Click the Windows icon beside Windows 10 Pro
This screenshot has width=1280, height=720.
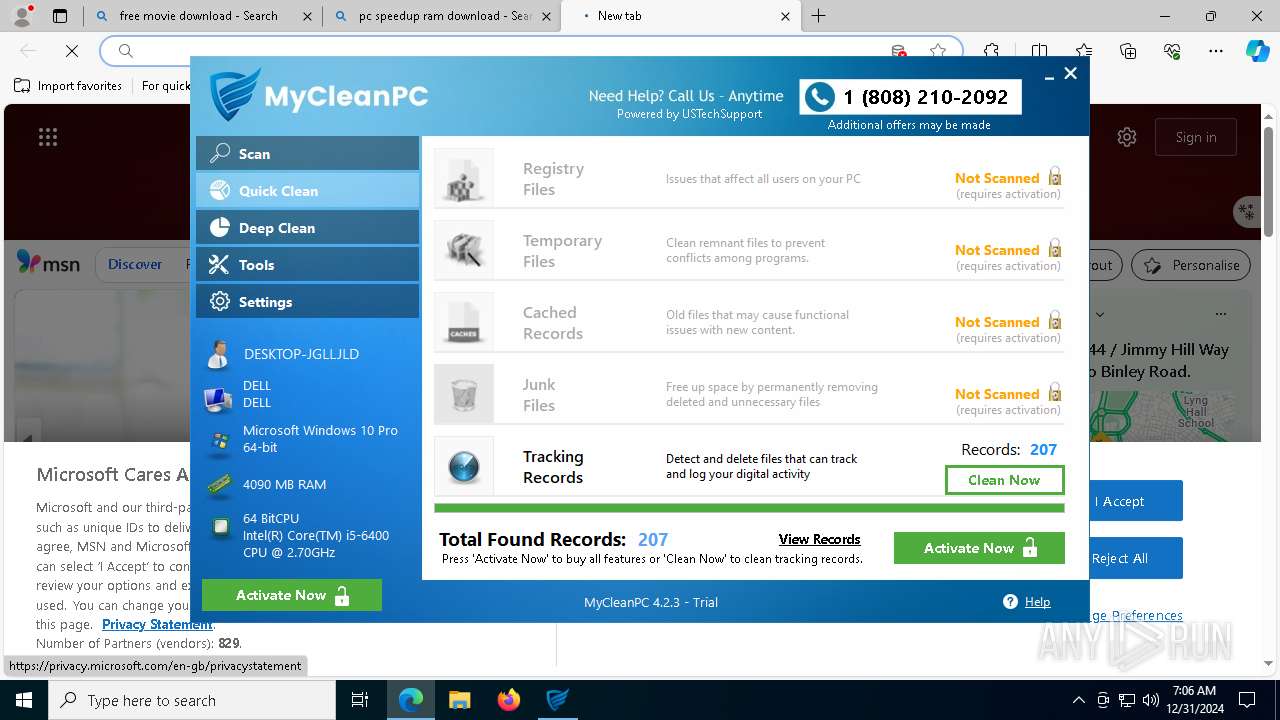coord(218,441)
